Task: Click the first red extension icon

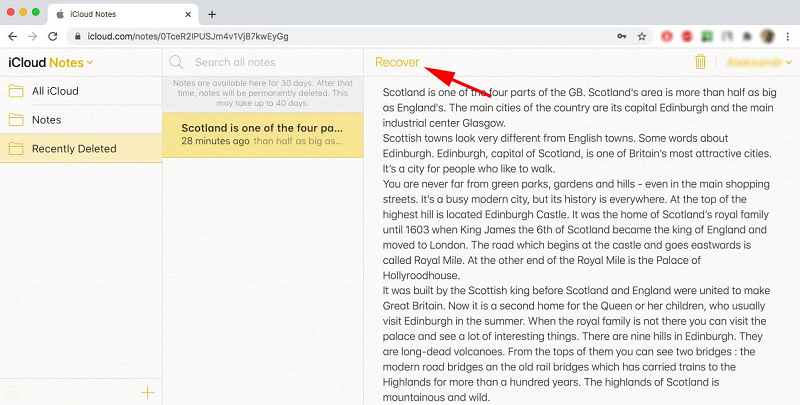Action: (x=667, y=36)
